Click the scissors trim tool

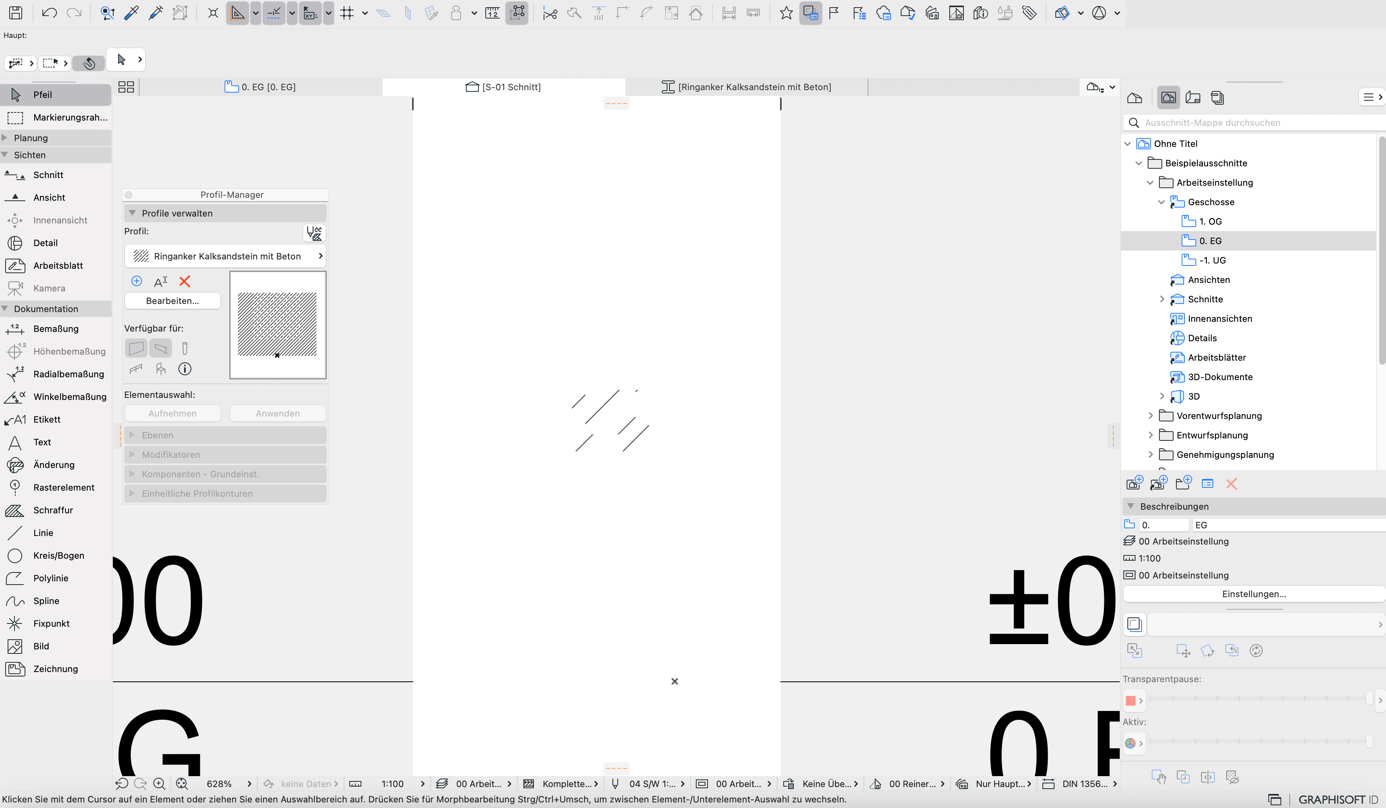click(550, 13)
